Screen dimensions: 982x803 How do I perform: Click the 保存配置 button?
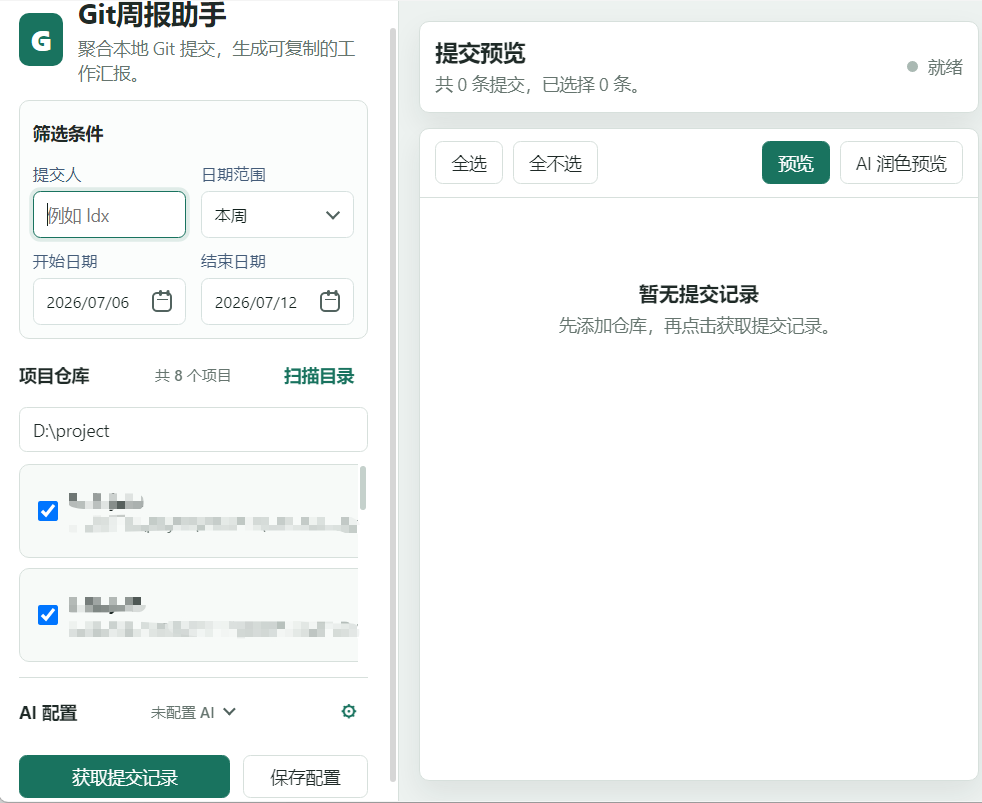[305, 777]
